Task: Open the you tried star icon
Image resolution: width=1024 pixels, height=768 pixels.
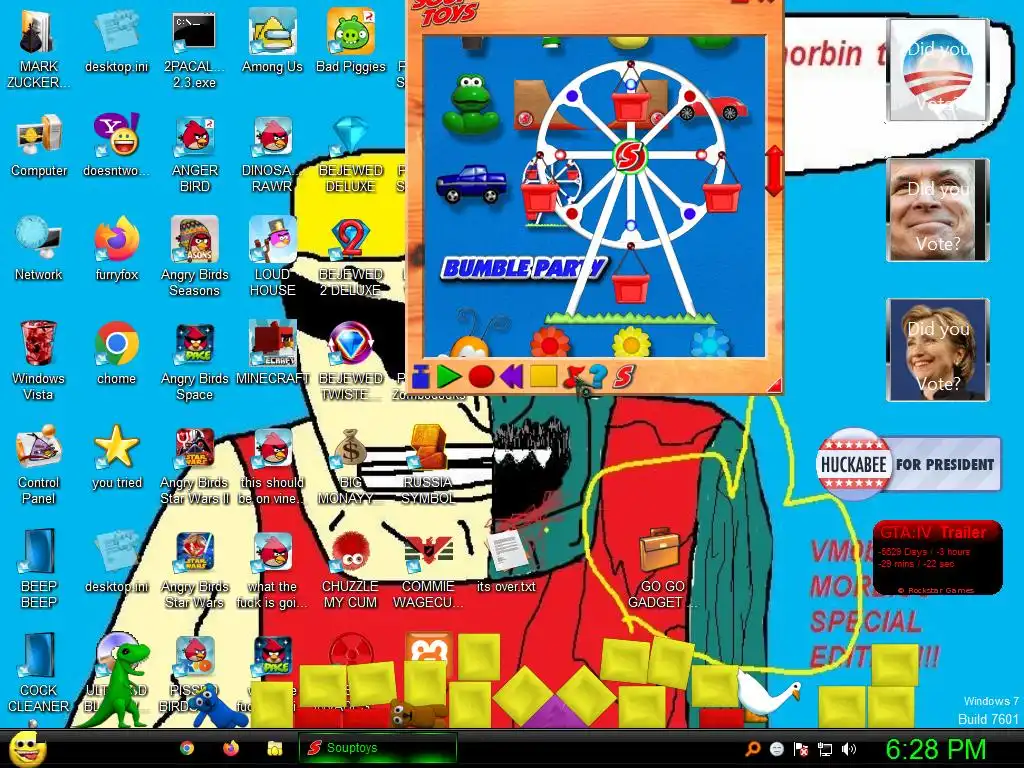Action: click(116, 456)
